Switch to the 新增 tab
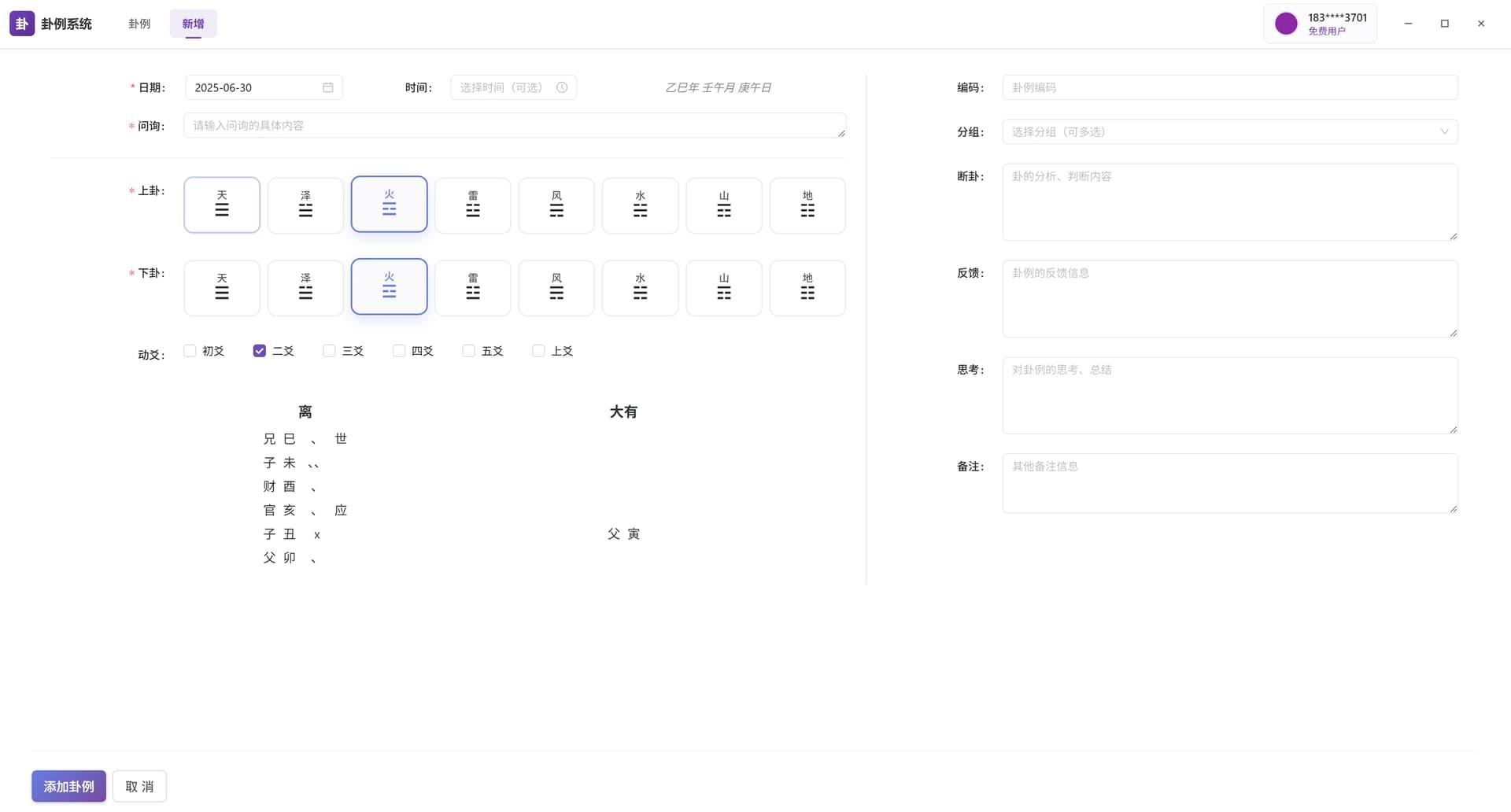 (193, 24)
